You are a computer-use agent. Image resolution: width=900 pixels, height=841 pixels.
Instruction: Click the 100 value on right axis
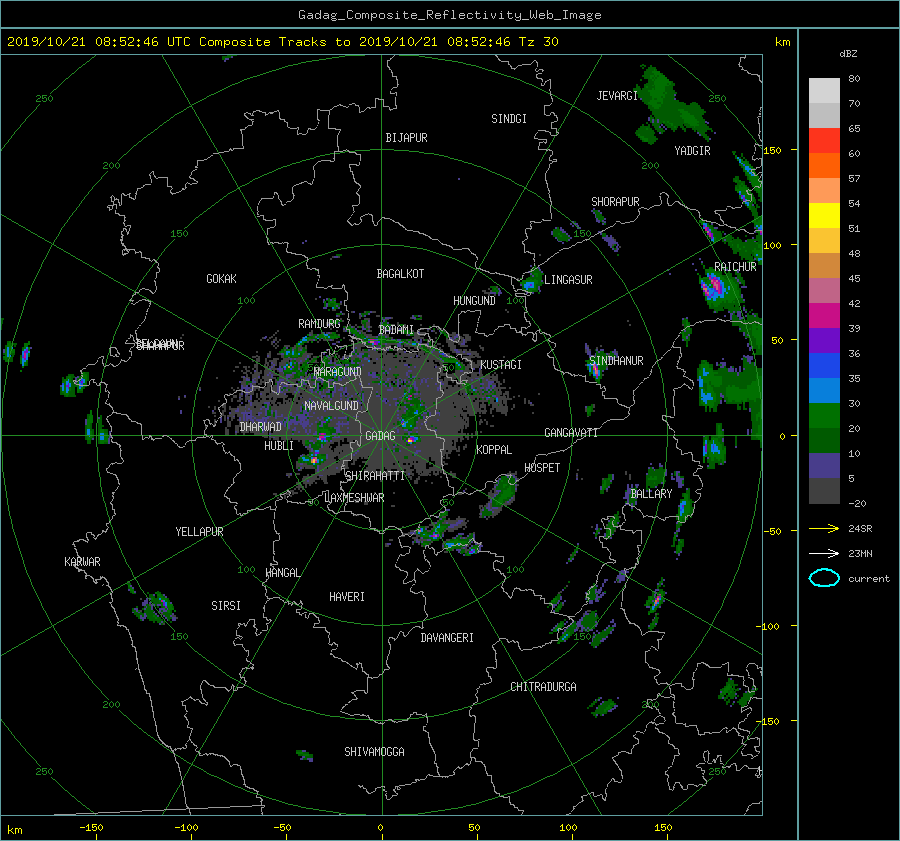(772, 245)
